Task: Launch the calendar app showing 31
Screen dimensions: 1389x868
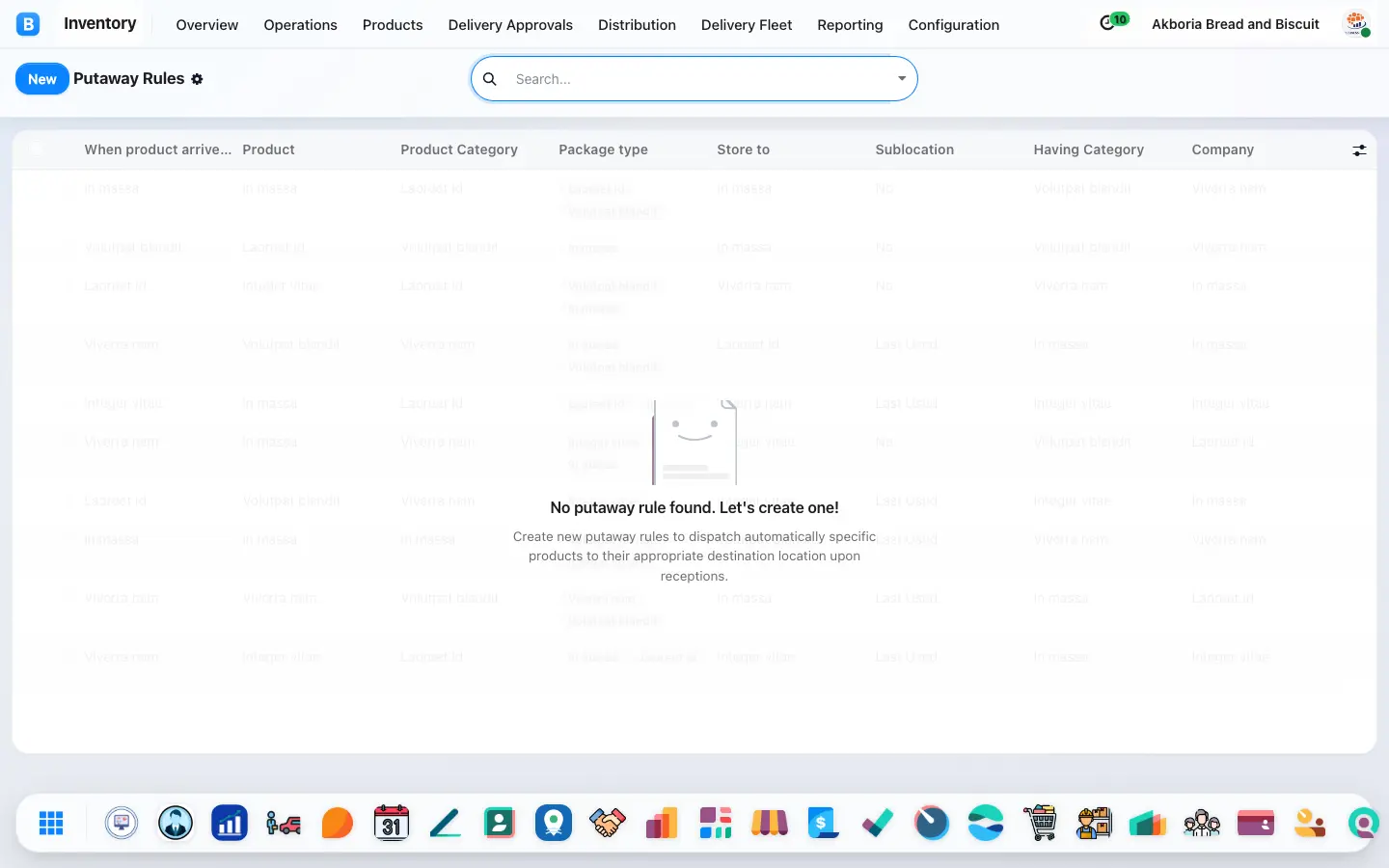Action: point(392,823)
